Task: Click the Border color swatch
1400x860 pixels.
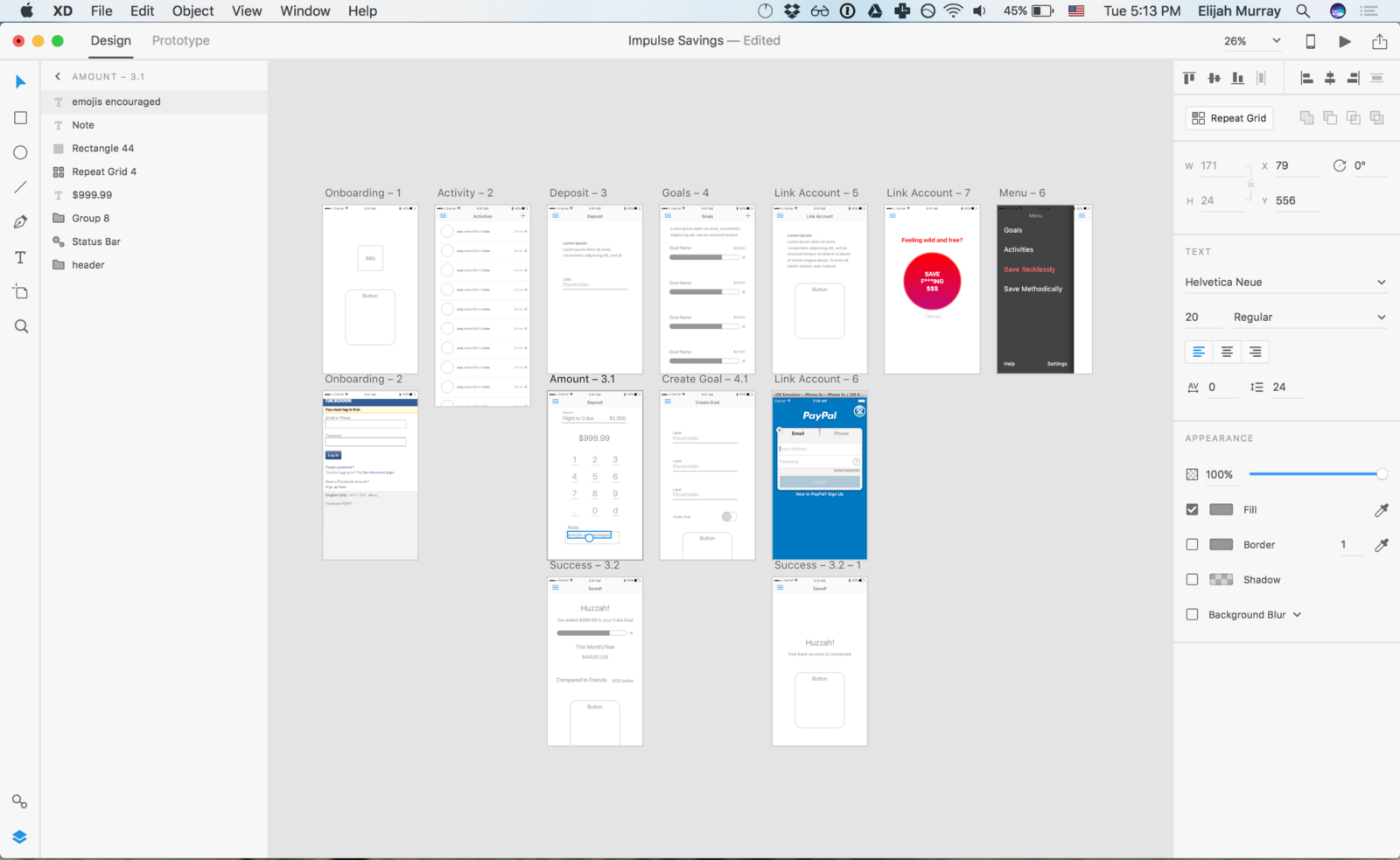Action: [1221, 544]
